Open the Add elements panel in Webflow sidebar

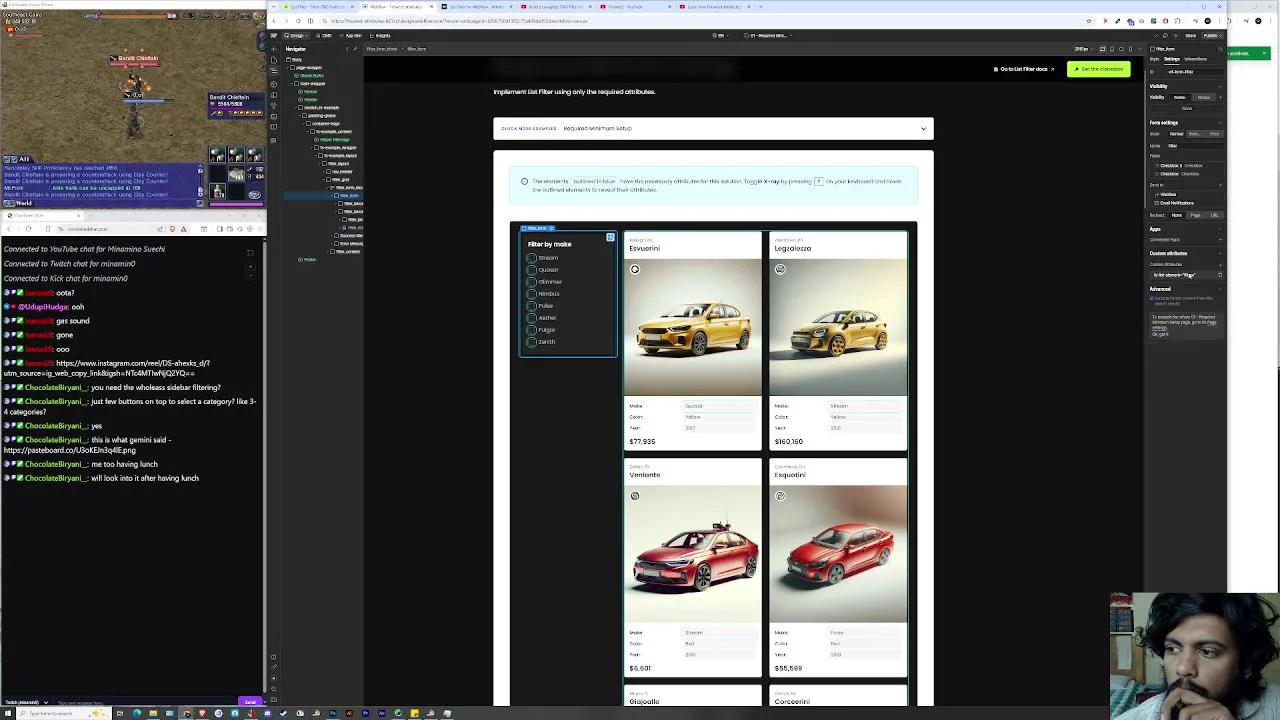273,49
